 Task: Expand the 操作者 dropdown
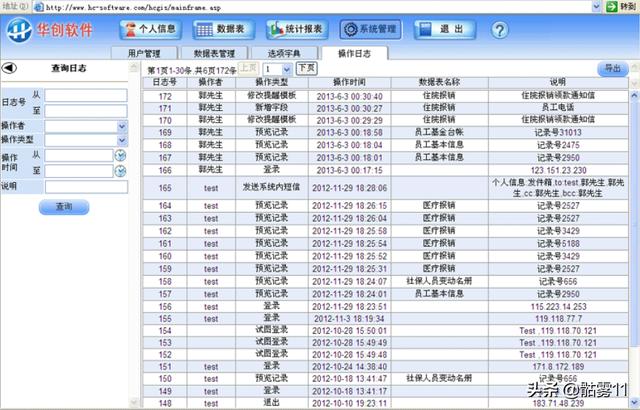click(122, 126)
